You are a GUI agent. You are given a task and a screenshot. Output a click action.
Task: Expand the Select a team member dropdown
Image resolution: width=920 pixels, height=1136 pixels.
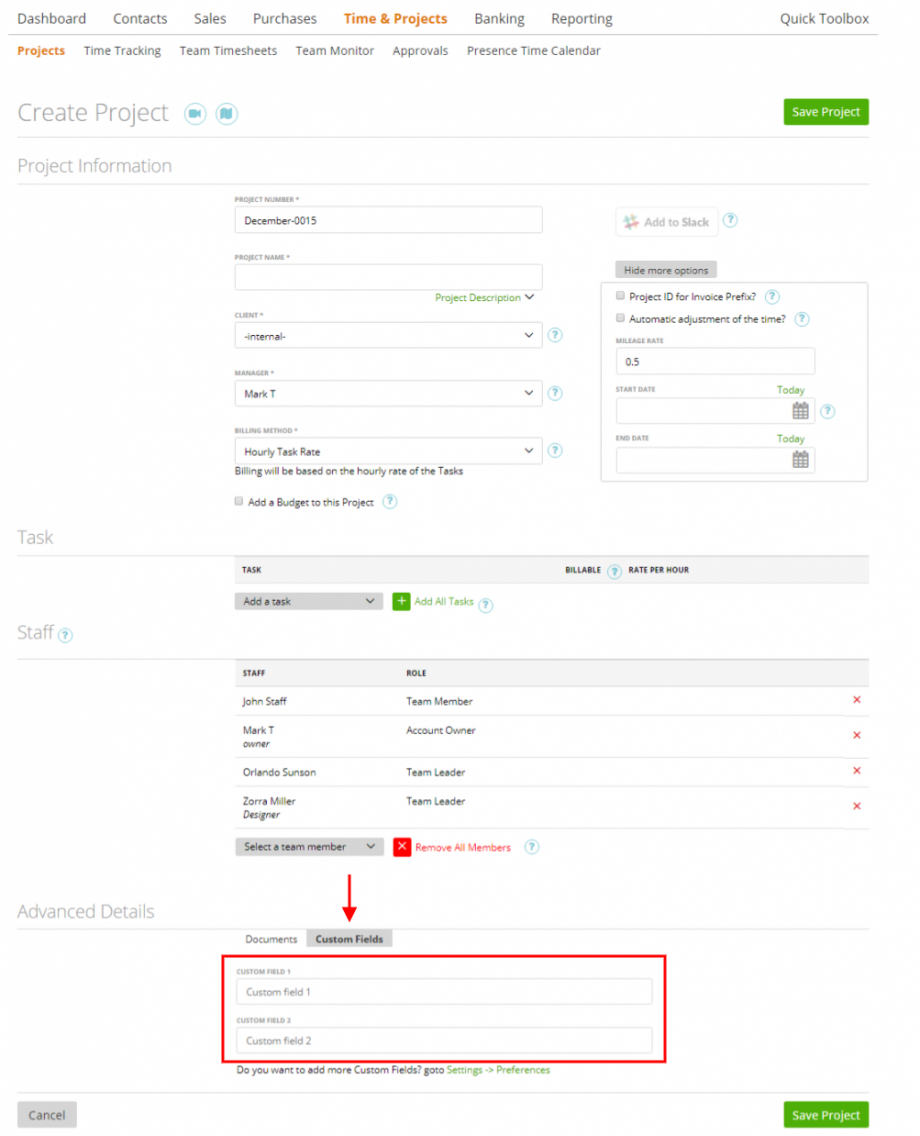(308, 846)
